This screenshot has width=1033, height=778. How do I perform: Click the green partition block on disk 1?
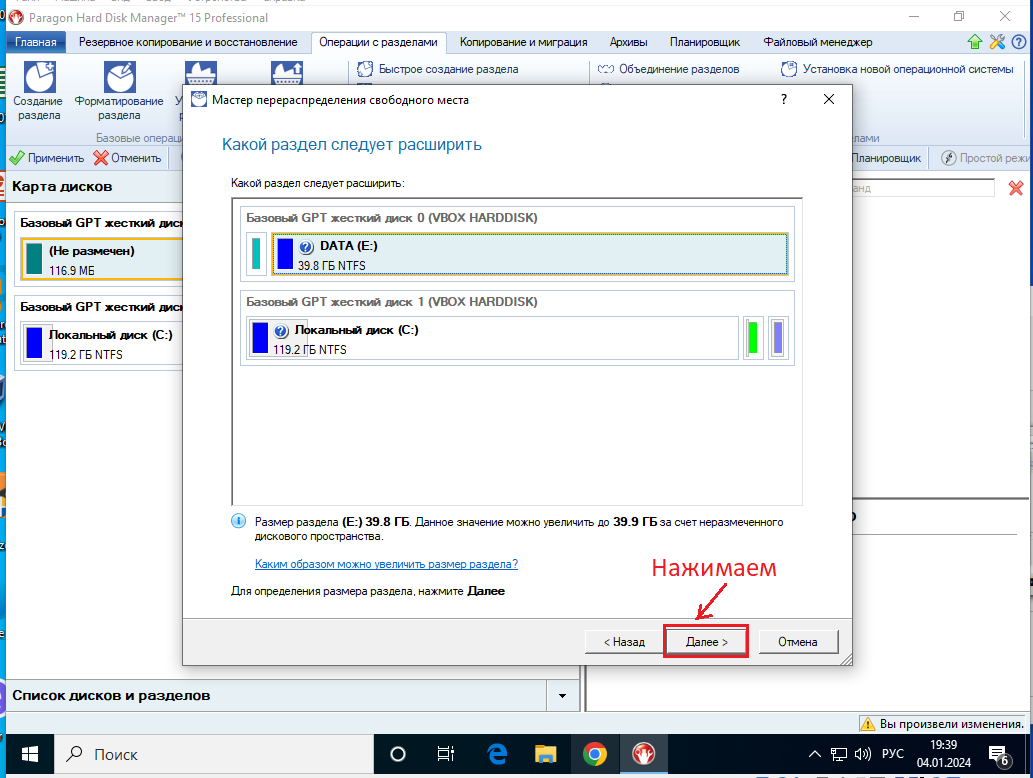(753, 338)
